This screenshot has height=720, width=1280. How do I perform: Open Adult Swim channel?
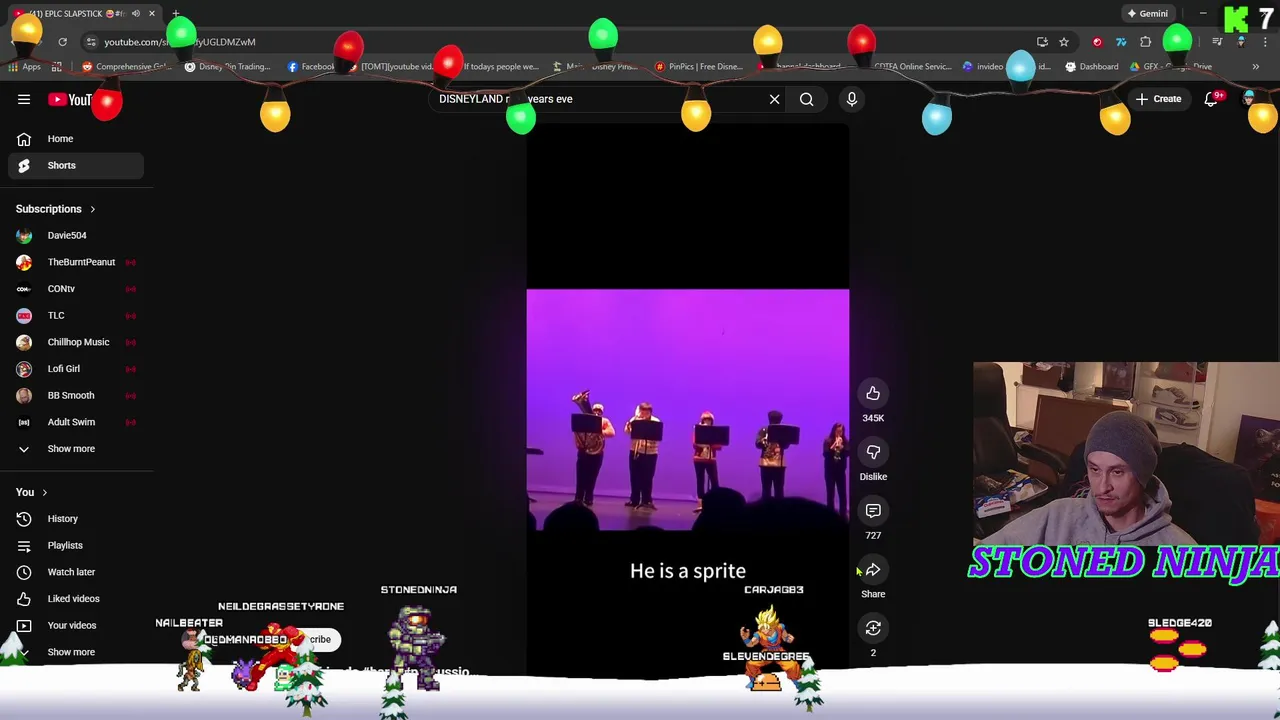[75, 422]
